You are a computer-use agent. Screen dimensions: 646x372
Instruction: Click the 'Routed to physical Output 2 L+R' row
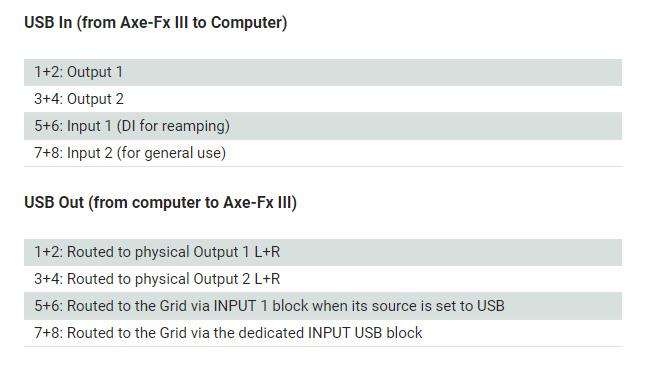pos(323,279)
